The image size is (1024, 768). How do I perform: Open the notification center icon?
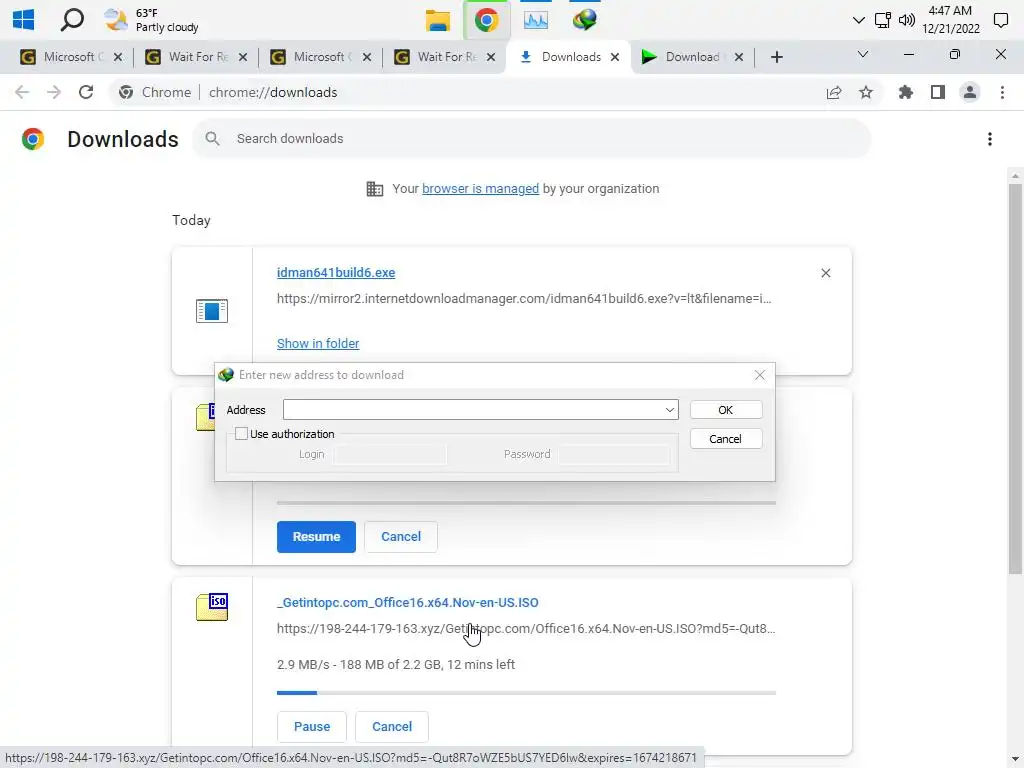click(1000, 20)
